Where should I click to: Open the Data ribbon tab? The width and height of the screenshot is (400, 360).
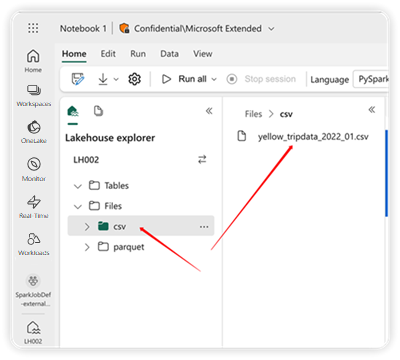point(169,54)
